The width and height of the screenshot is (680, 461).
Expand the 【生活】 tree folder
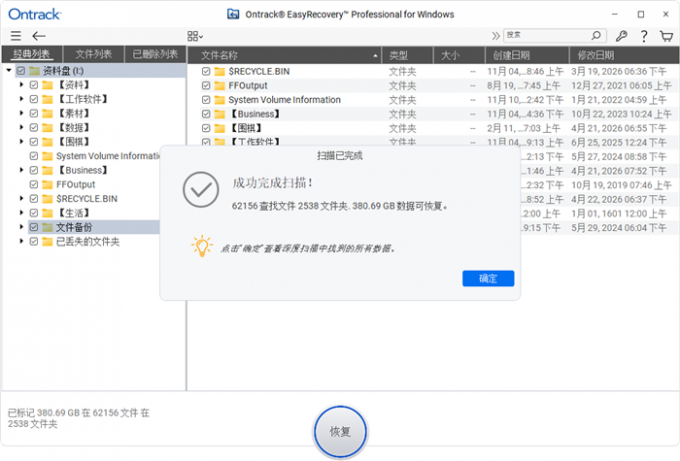pyautogui.click(x=21, y=213)
